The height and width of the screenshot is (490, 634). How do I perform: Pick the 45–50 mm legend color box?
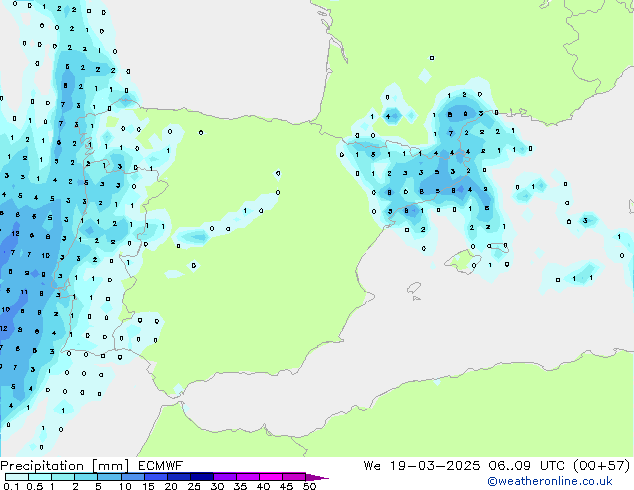pos(294,477)
